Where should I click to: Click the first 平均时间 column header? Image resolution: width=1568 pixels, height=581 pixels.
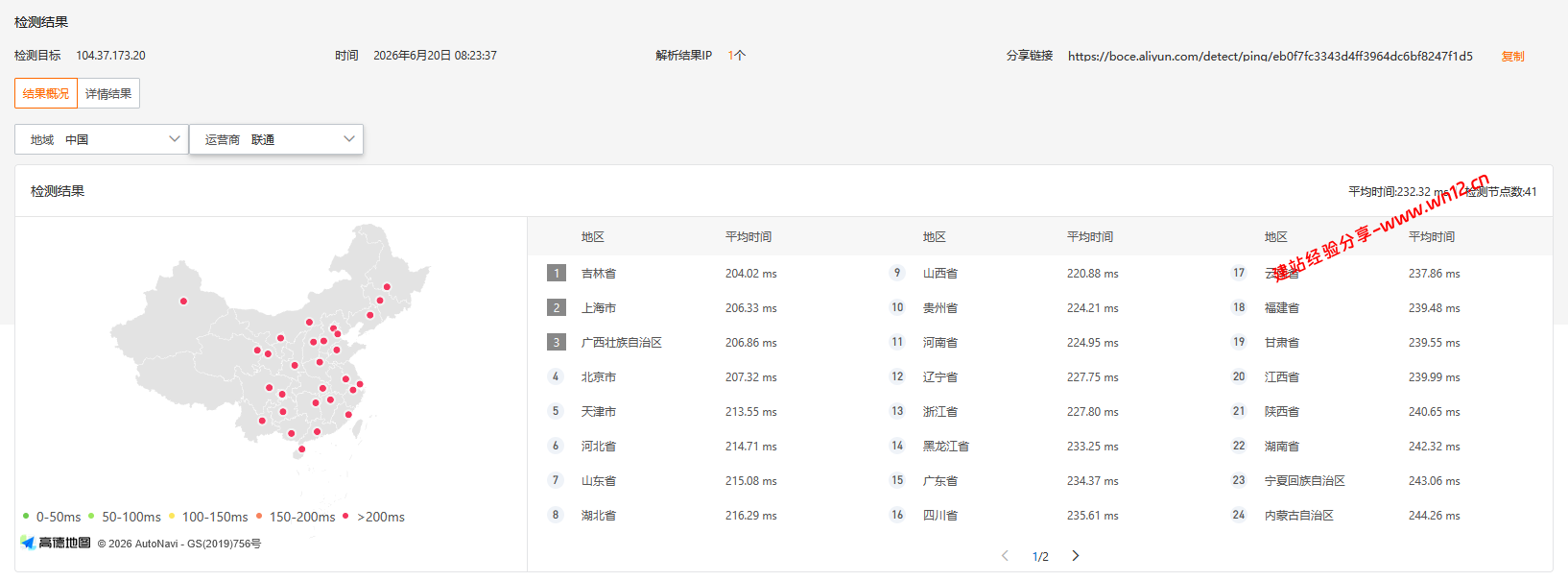(x=748, y=237)
